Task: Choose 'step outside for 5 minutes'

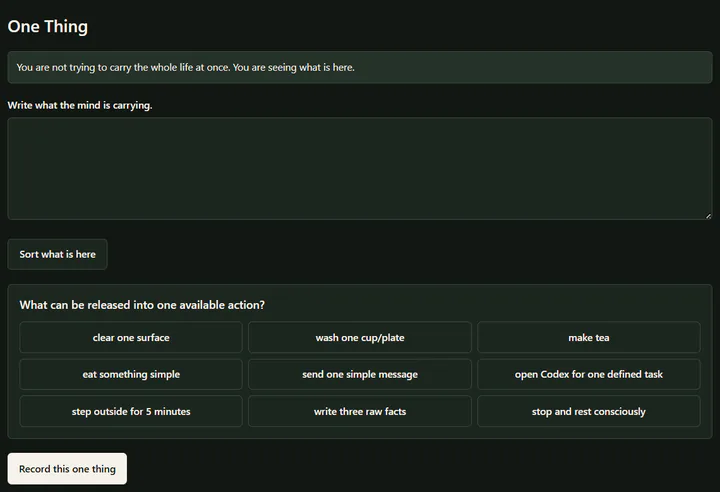Action: coord(131,412)
